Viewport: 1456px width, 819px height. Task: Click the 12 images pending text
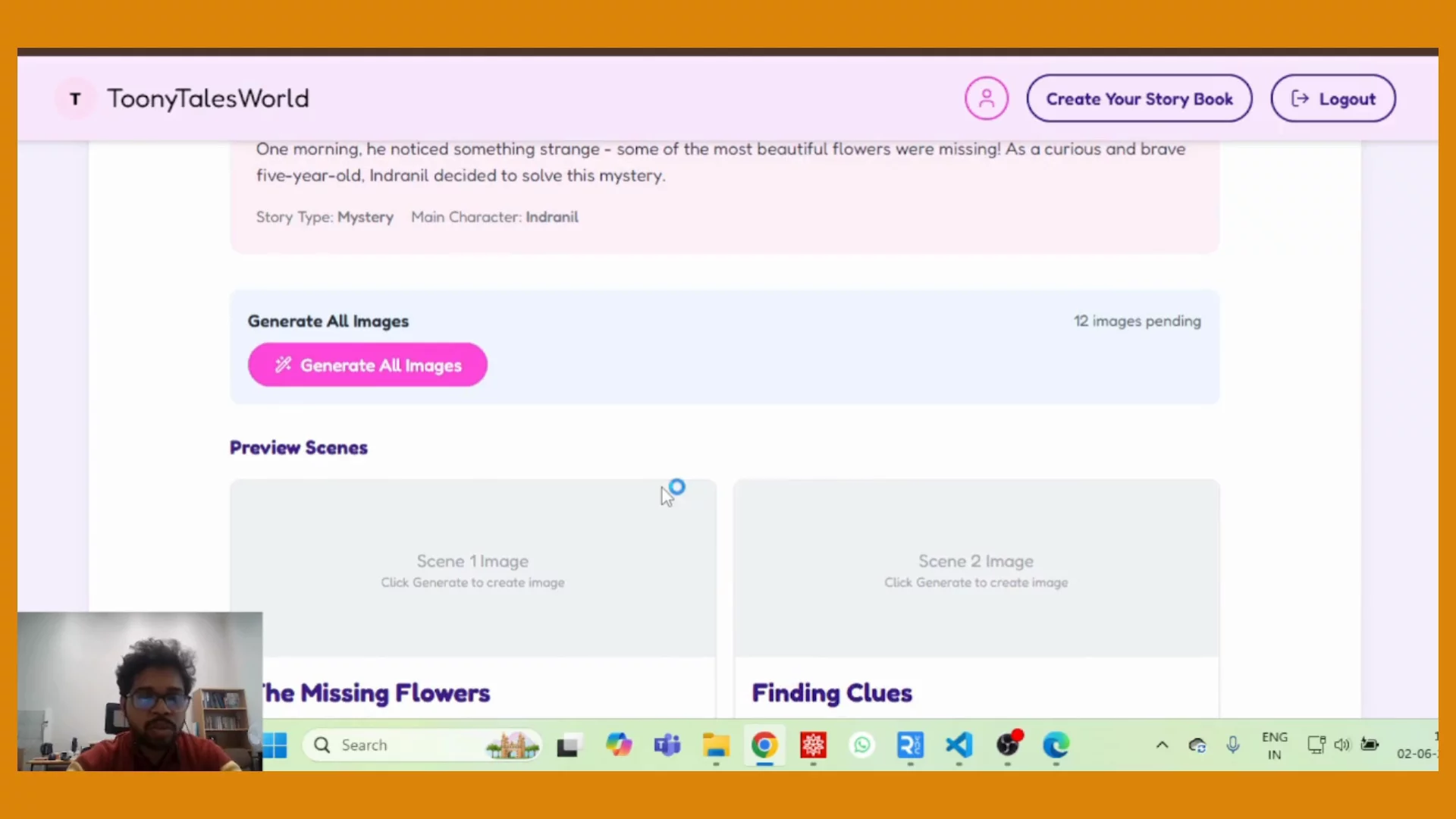click(1137, 322)
